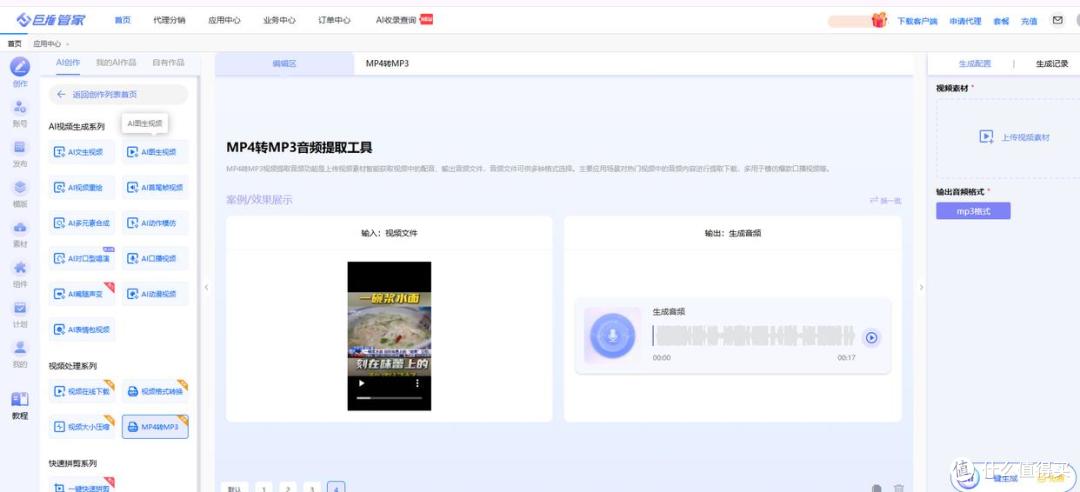Open the 计划 (plan) sidebar icon

pos(21,307)
